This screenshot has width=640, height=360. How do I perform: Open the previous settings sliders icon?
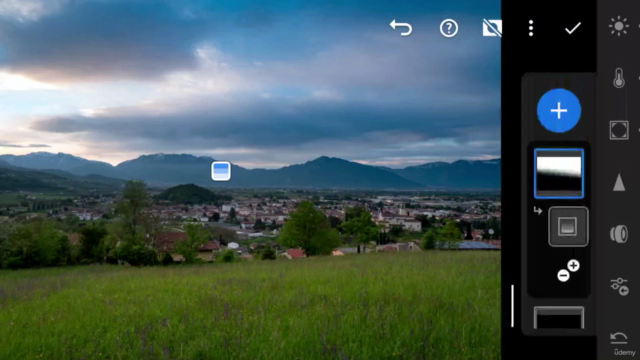point(619,286)
